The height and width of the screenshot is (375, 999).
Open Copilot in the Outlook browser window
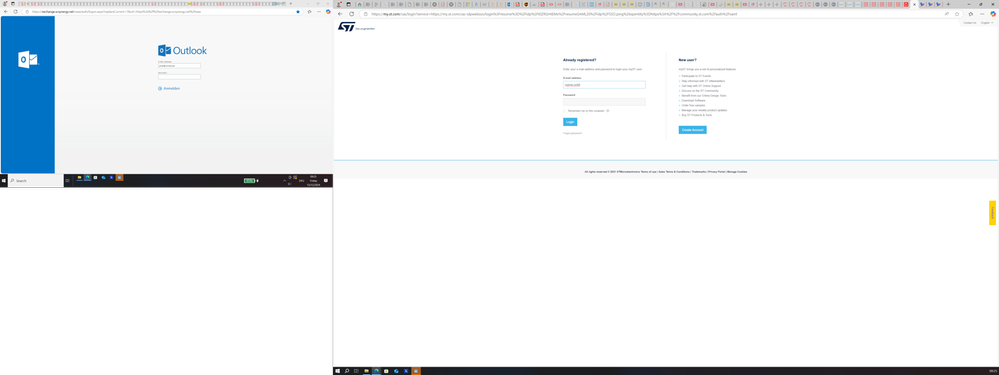(328, 11)
